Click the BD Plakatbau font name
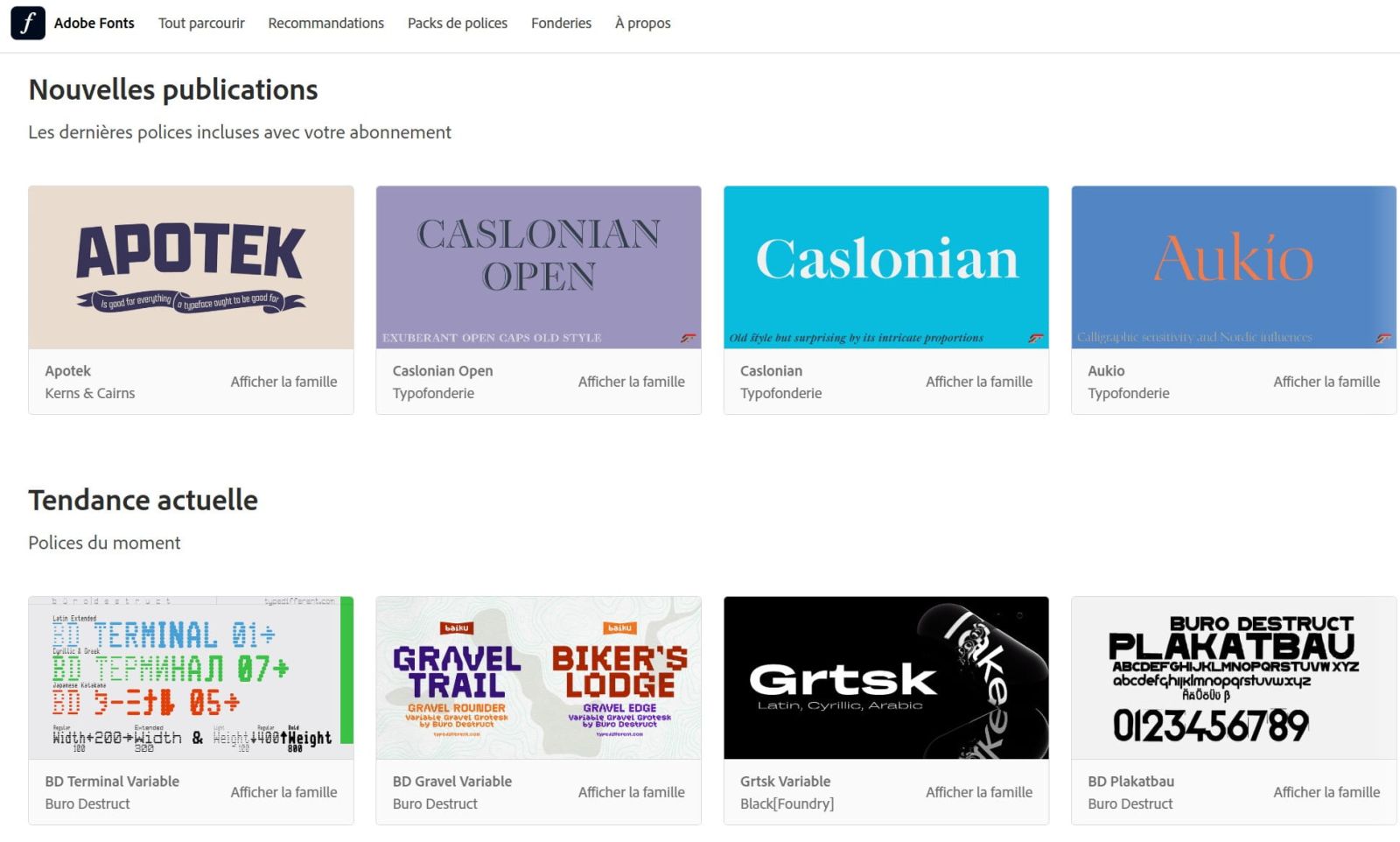Viewport: 1400px width, 842px height. 1130,782
